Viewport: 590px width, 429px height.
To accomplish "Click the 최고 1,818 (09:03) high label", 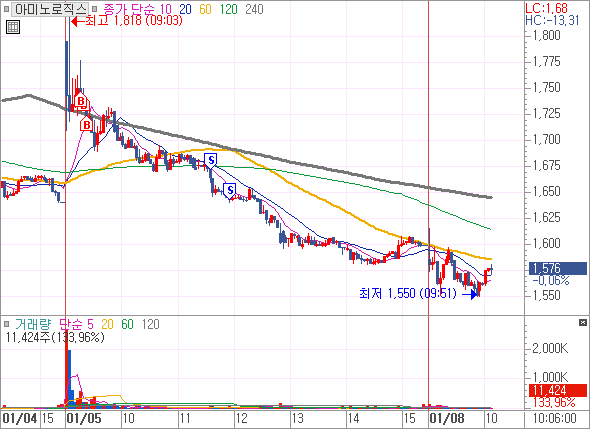I will coord(134,20).
